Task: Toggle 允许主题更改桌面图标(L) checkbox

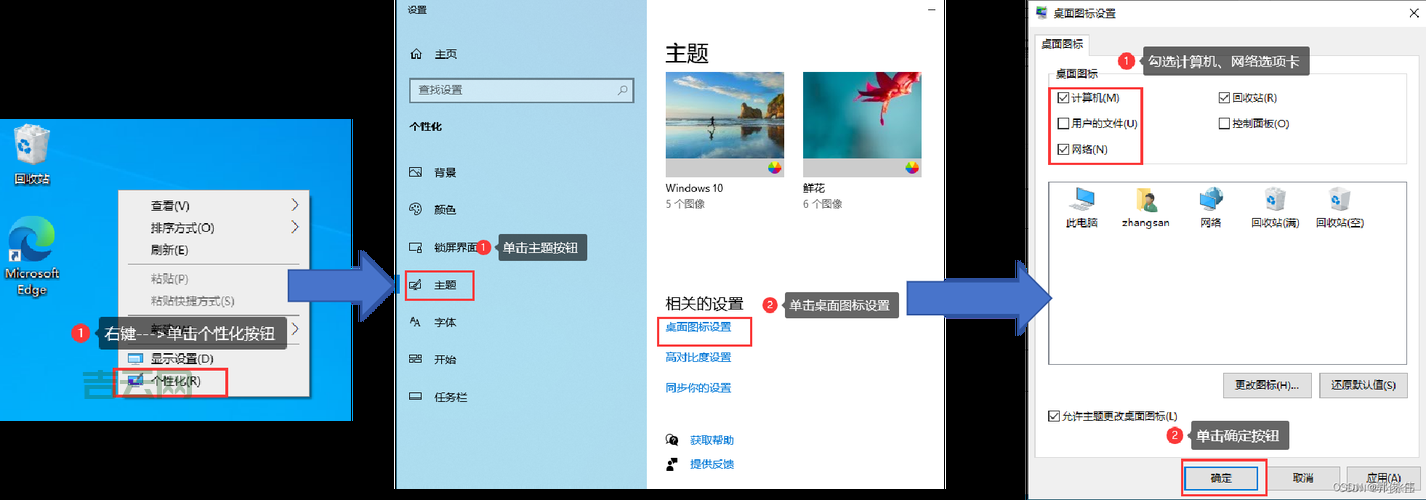Action: point(1053,416)
